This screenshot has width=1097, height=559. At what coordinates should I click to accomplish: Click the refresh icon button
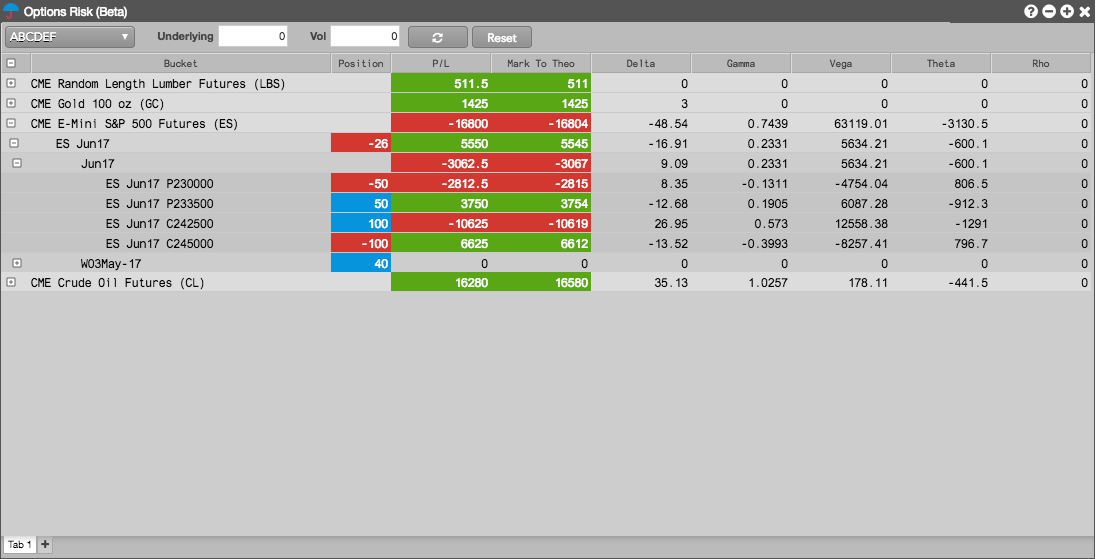pyautogui.click(x=437, y=37)
